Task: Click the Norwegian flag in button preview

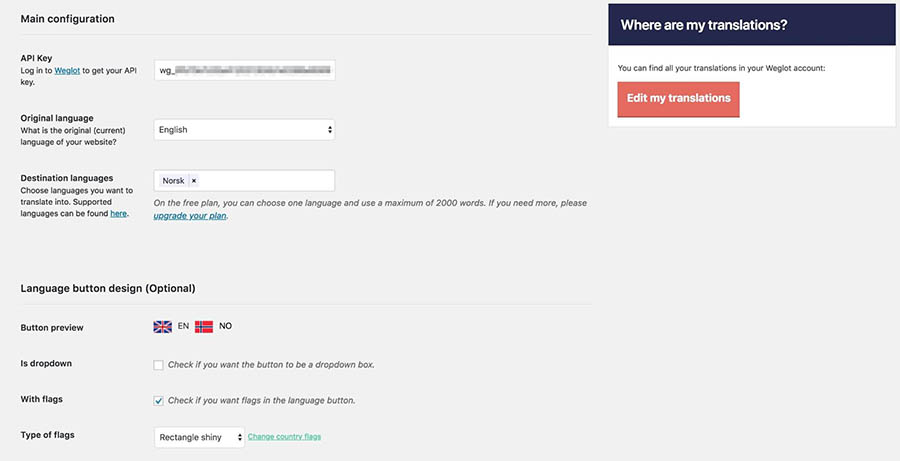Action: [x=204, y=326]
